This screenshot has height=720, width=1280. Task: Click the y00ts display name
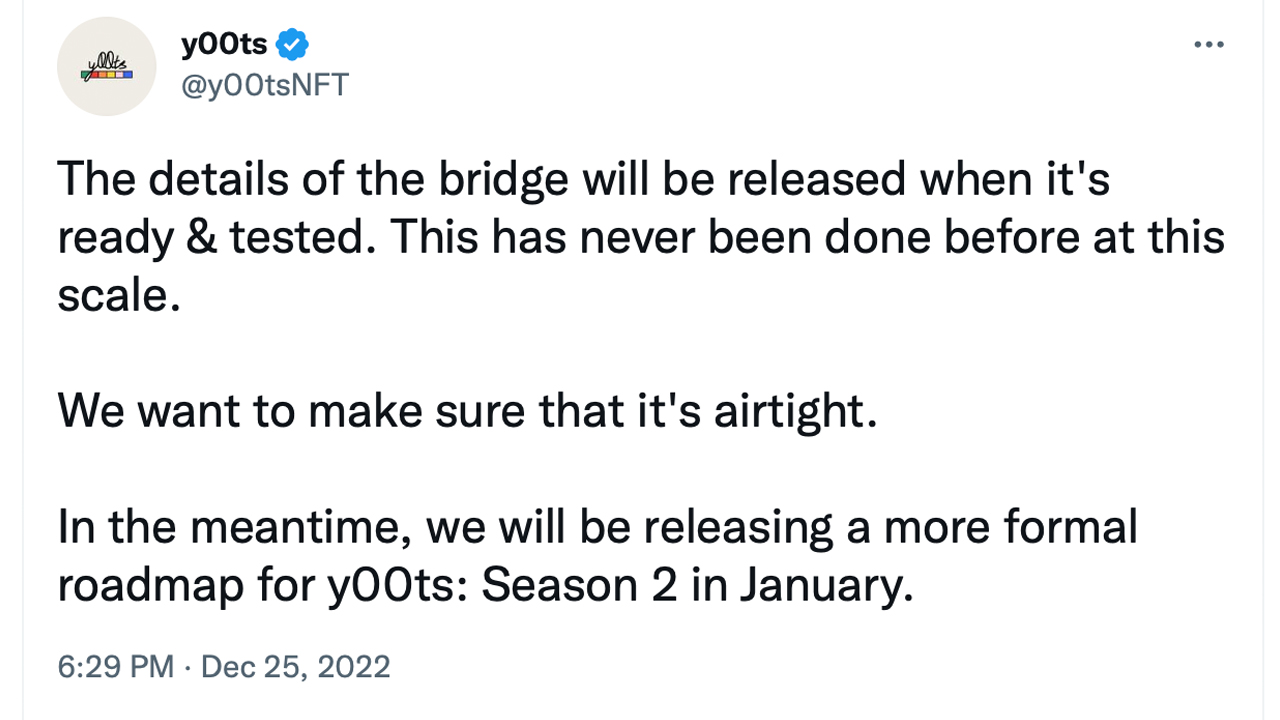click(x=224, y=44)
